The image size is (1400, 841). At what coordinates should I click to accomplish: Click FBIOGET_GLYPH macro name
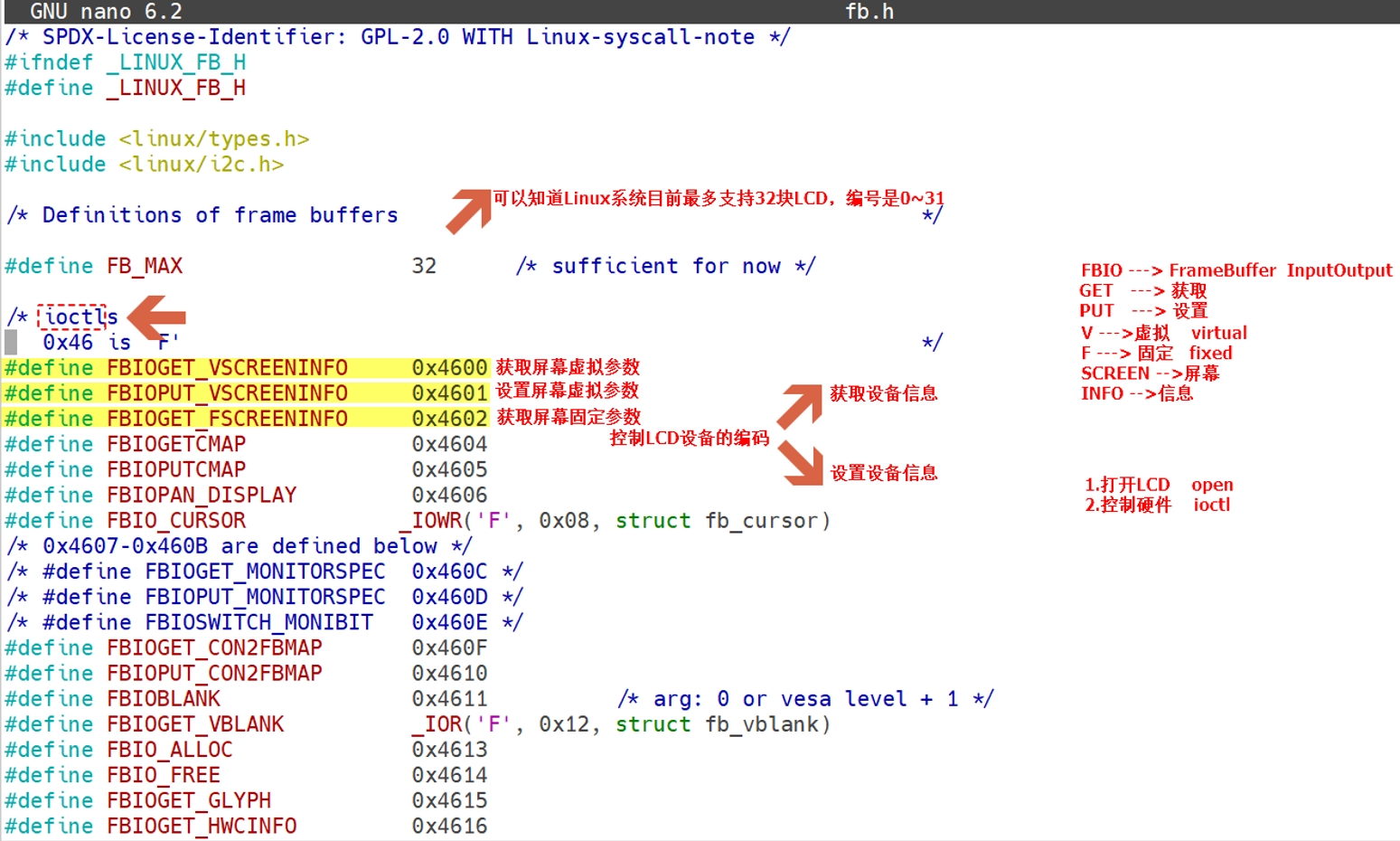(x=189, y=800)
